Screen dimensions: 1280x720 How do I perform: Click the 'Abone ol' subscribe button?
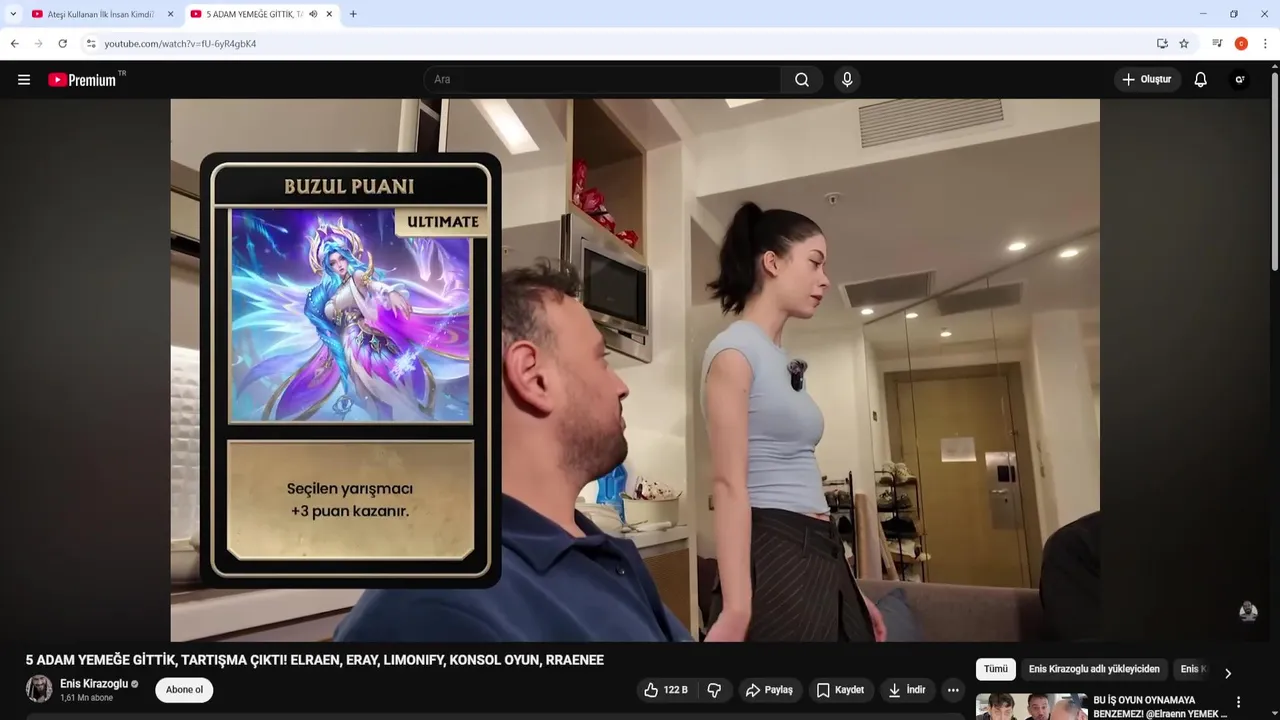(184, 690)
